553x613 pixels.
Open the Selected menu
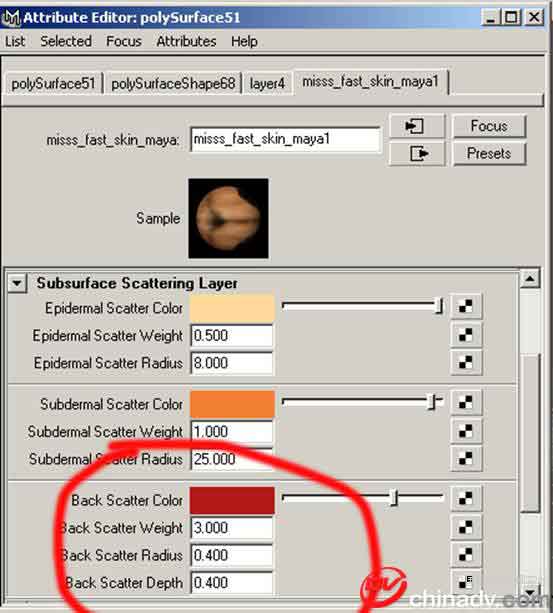(66, 41)
